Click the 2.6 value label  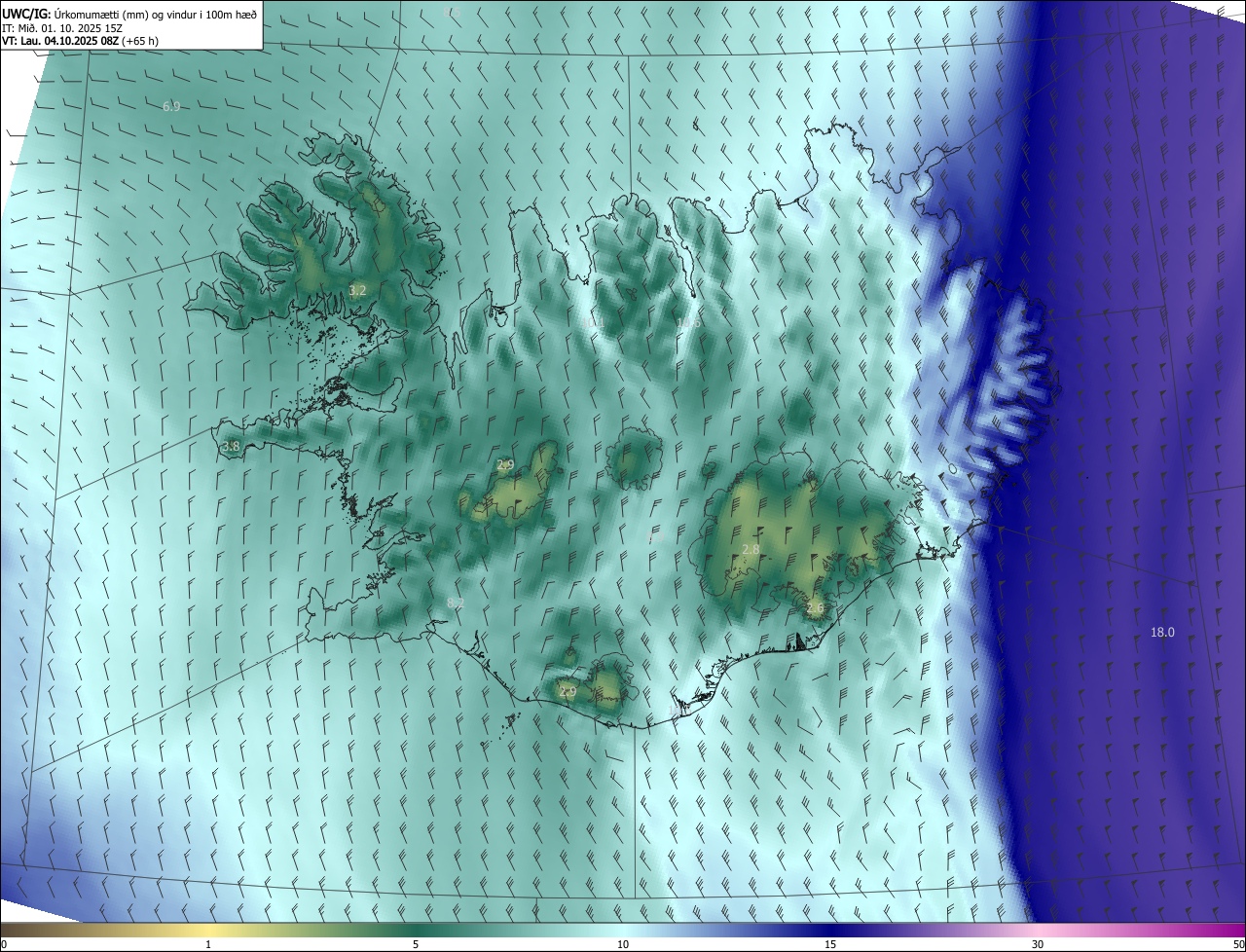tap(815, 608)
